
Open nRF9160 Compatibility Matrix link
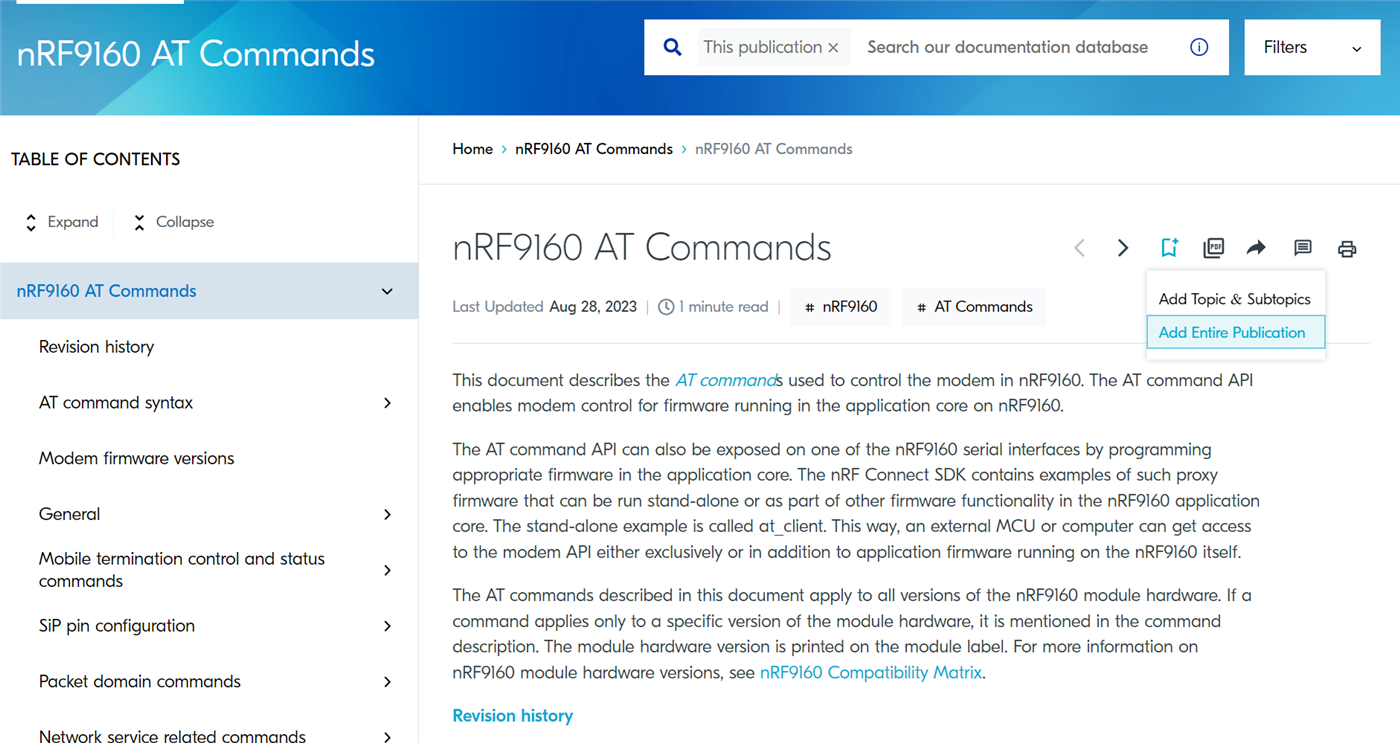[x=871, y=673]
